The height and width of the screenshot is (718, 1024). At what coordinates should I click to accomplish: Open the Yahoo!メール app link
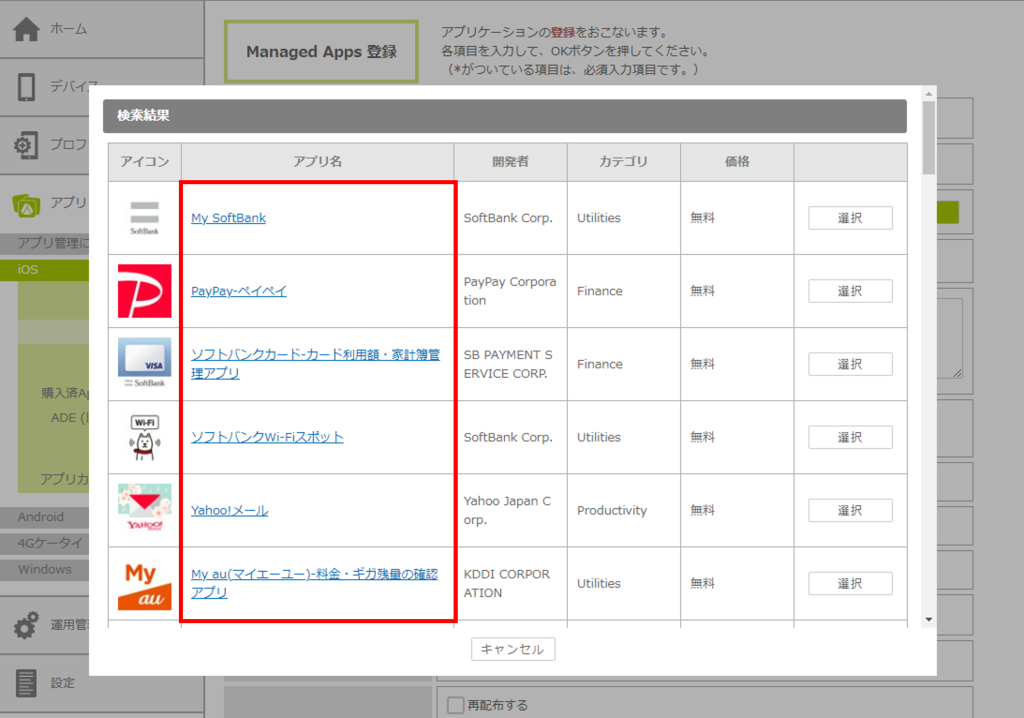point(229,510)
